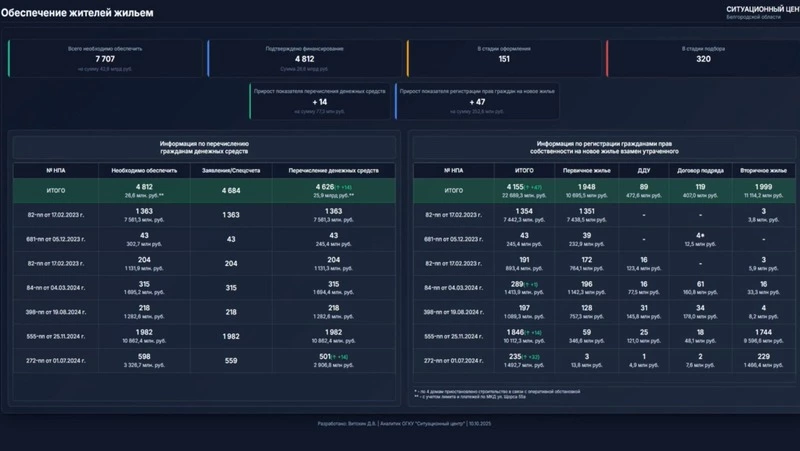Open the "Подтверждено финансирование" 4 812 card
The image size is (800, 451).
[304, 59]
